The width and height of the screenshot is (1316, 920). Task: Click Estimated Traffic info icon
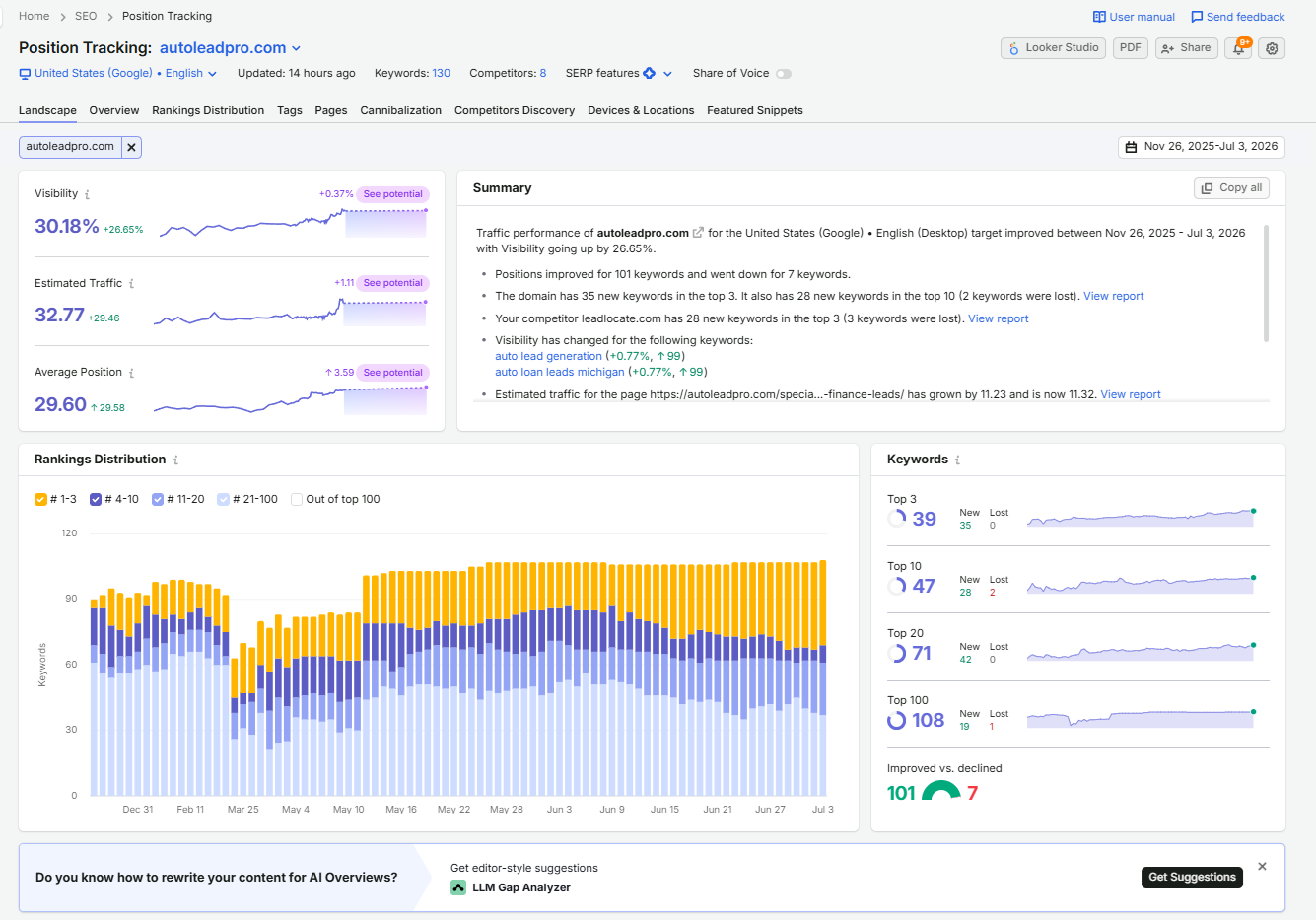[131, 284]
